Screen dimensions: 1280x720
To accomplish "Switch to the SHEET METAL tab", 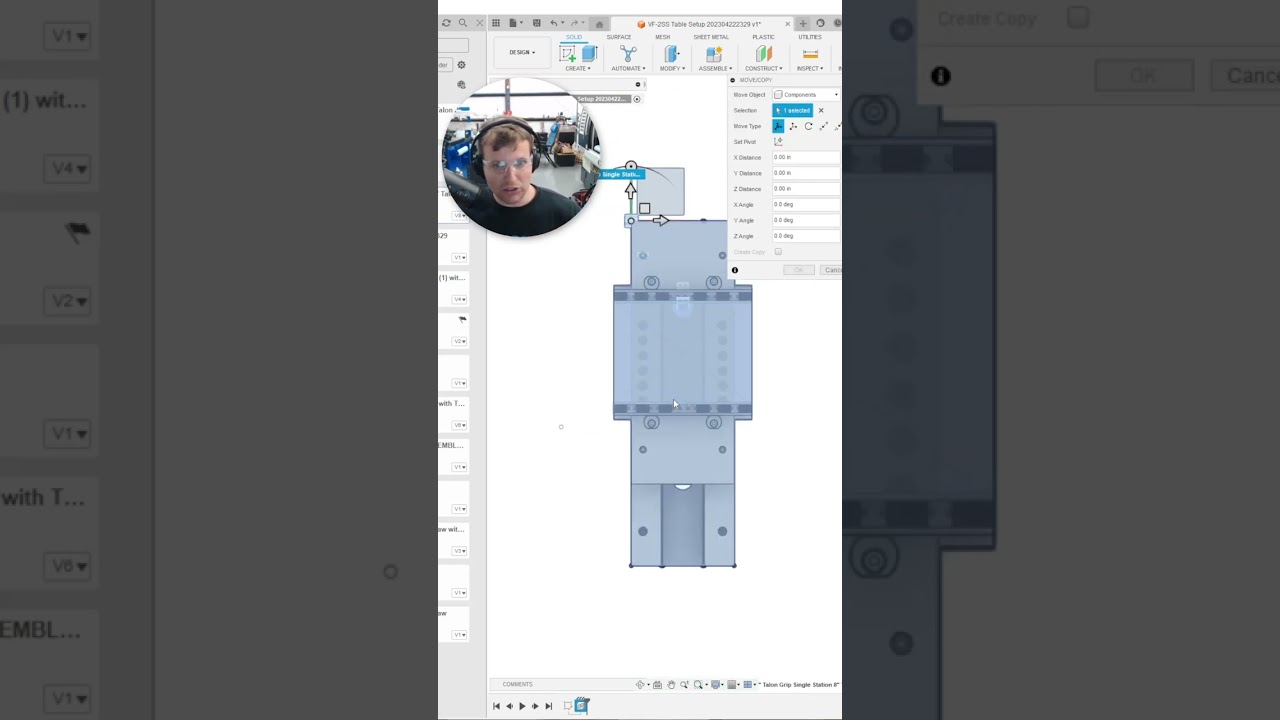I will coord(711,37).
